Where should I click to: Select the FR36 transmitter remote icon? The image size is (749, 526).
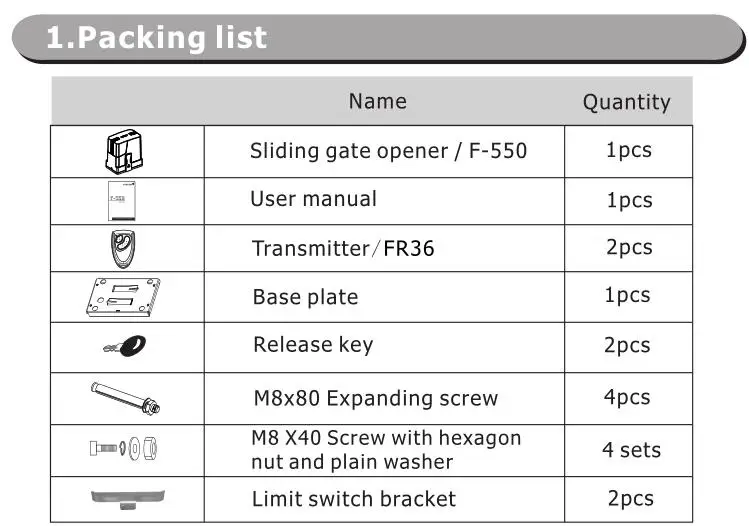coord(123,248)
